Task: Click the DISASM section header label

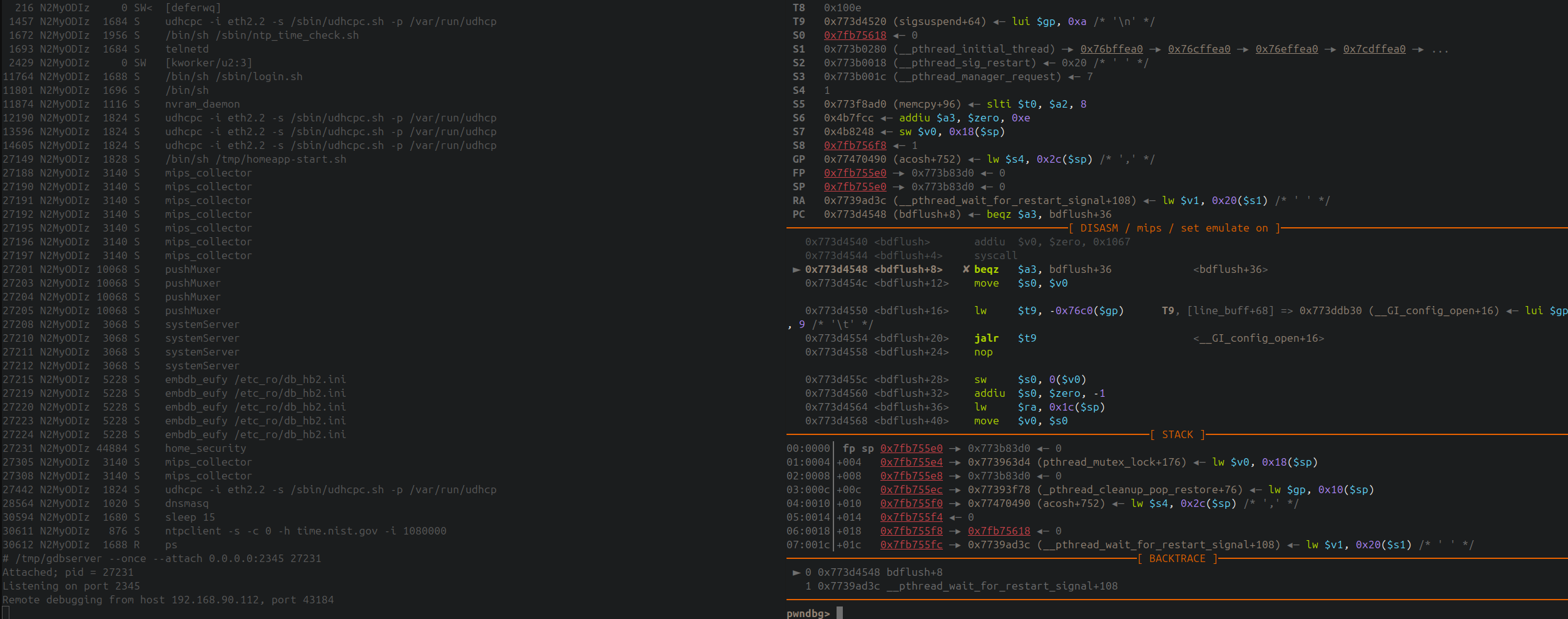Action: click(1174, 228)
